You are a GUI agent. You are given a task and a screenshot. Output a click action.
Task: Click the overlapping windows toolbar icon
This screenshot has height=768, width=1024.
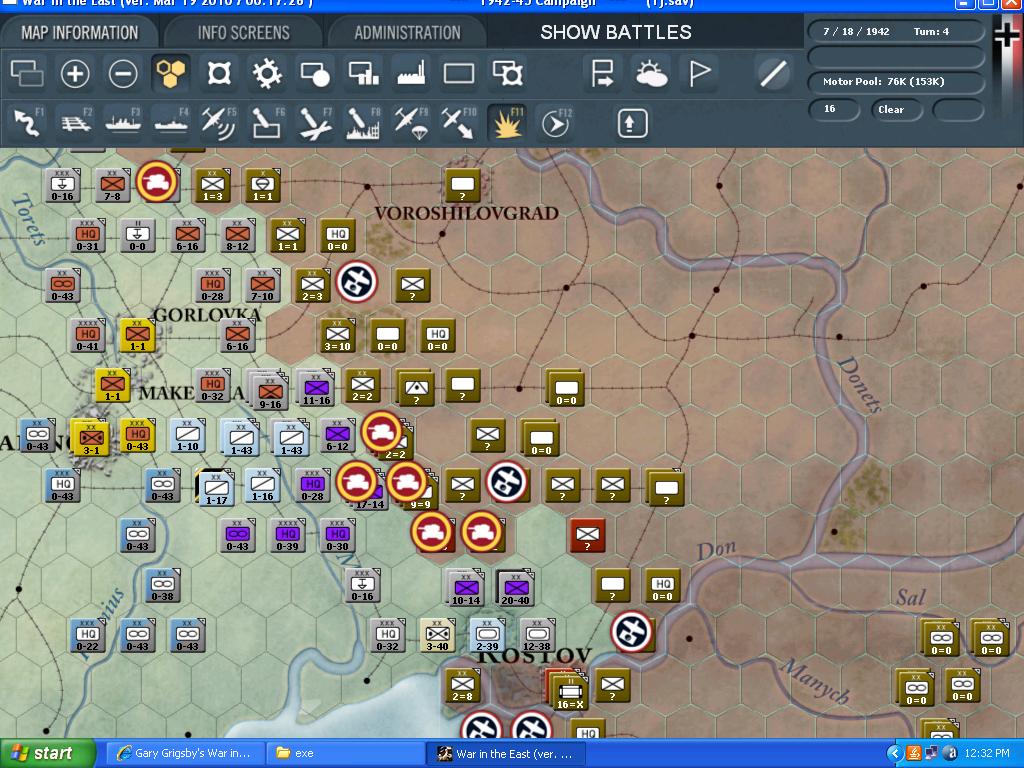[x=27, y=73]
